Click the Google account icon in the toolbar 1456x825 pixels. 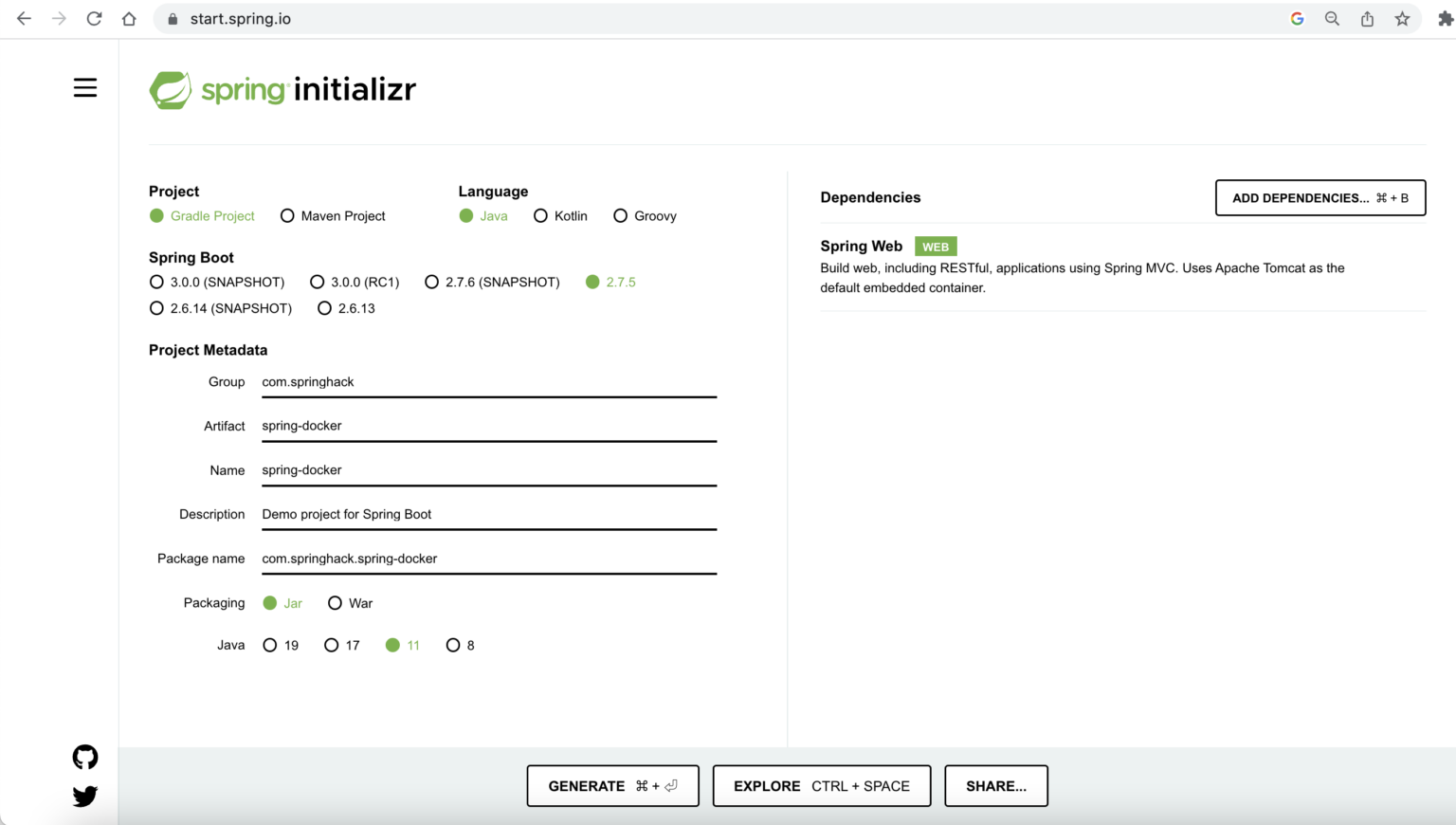1297,18
